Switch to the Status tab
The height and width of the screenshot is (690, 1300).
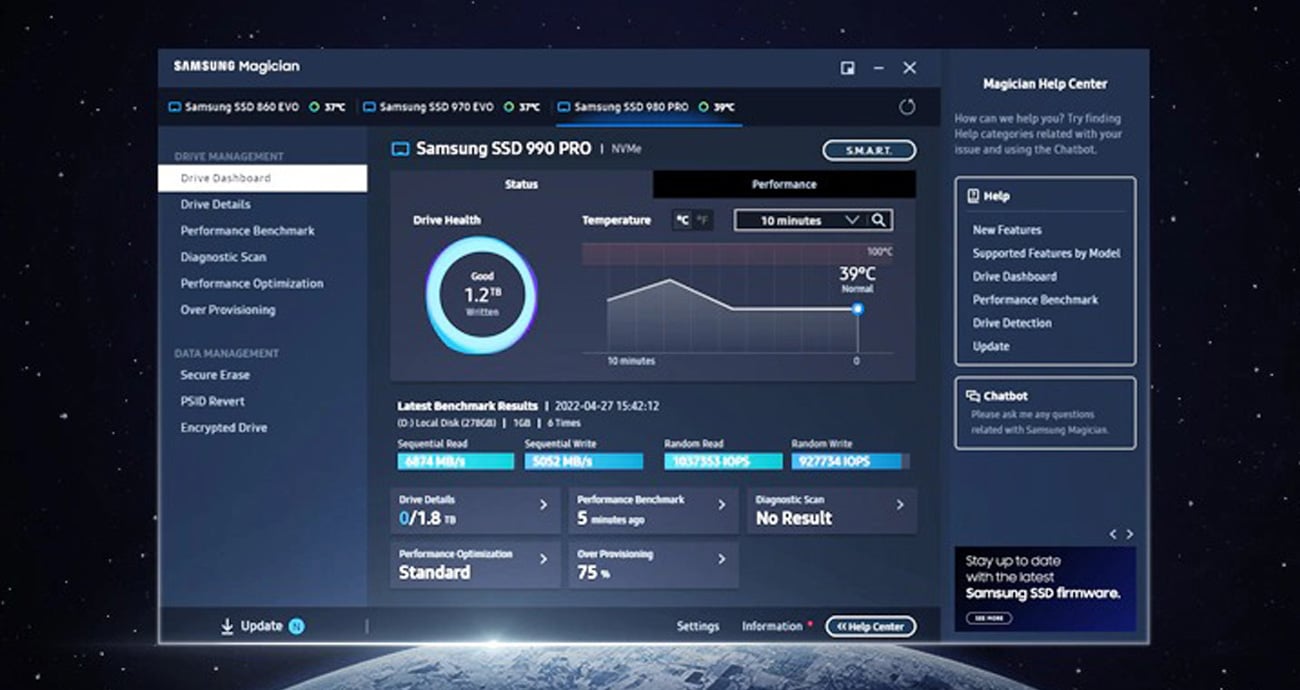521,184
